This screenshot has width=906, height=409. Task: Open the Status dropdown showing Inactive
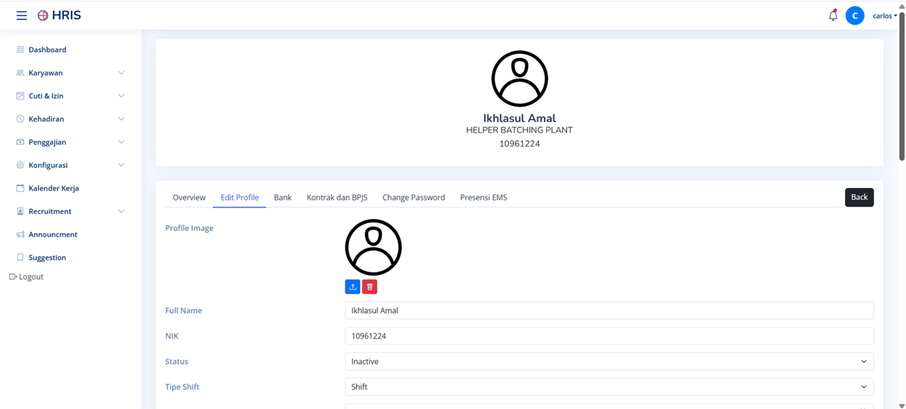point(609,362)
